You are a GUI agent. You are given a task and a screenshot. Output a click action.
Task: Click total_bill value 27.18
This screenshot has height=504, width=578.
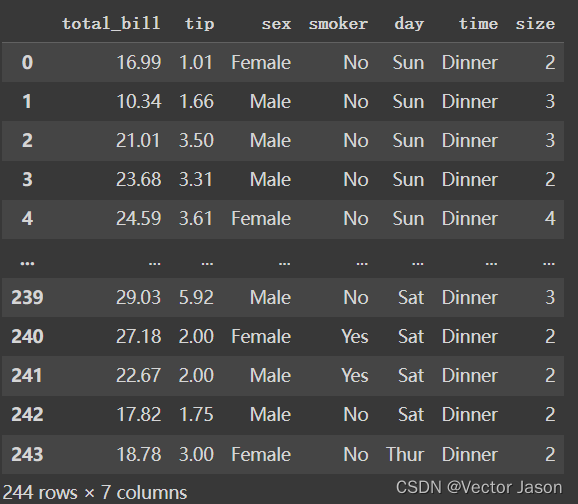pyautogui.click(x=139, y=336)
